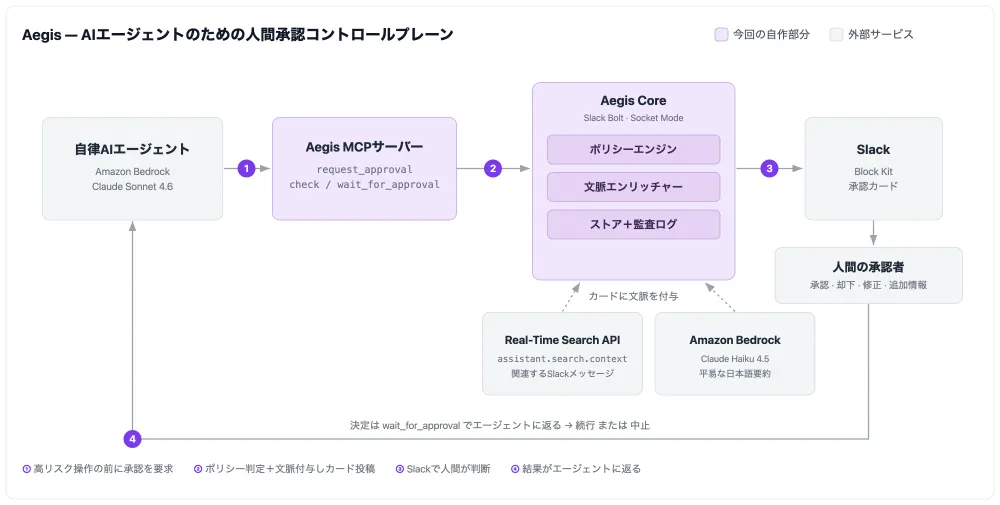Click the 決定は wait_for_approval return-path caption
Screen dimensions: 1000x505
499,425
